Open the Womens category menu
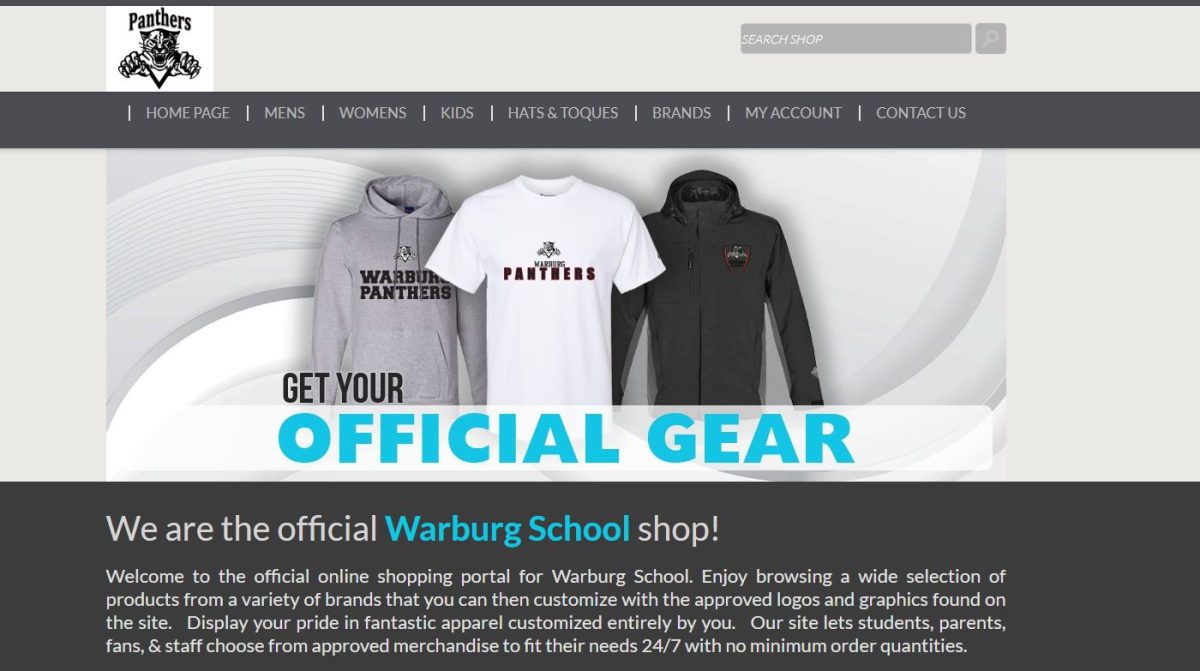 click(x=373, y=113)
